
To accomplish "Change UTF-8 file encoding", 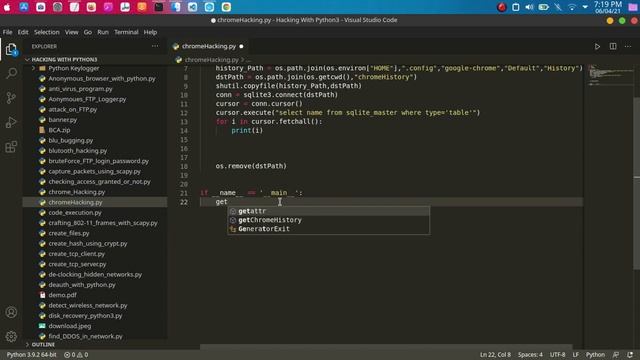I will [557, 355].
